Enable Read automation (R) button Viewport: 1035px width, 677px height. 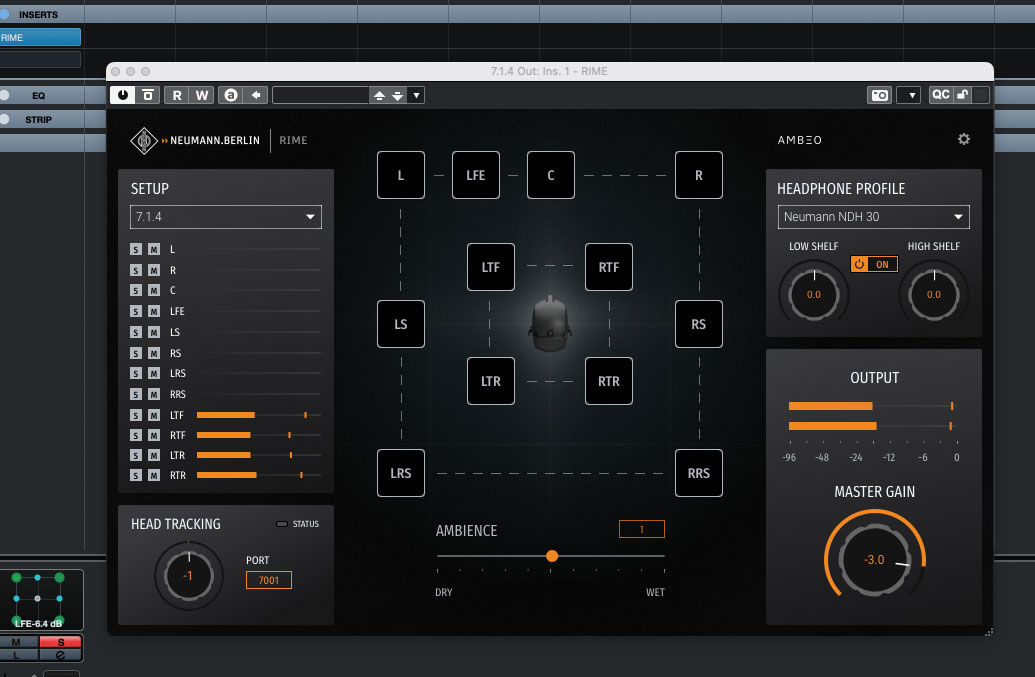(177, 95)
